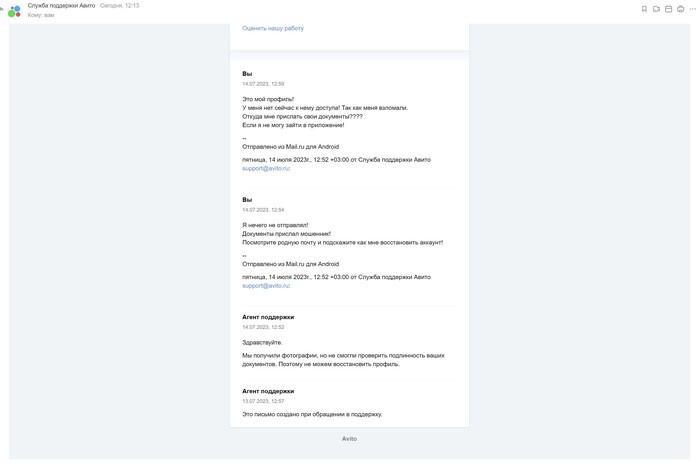Click the Avito footer label
700x465 pixels.
349,438
